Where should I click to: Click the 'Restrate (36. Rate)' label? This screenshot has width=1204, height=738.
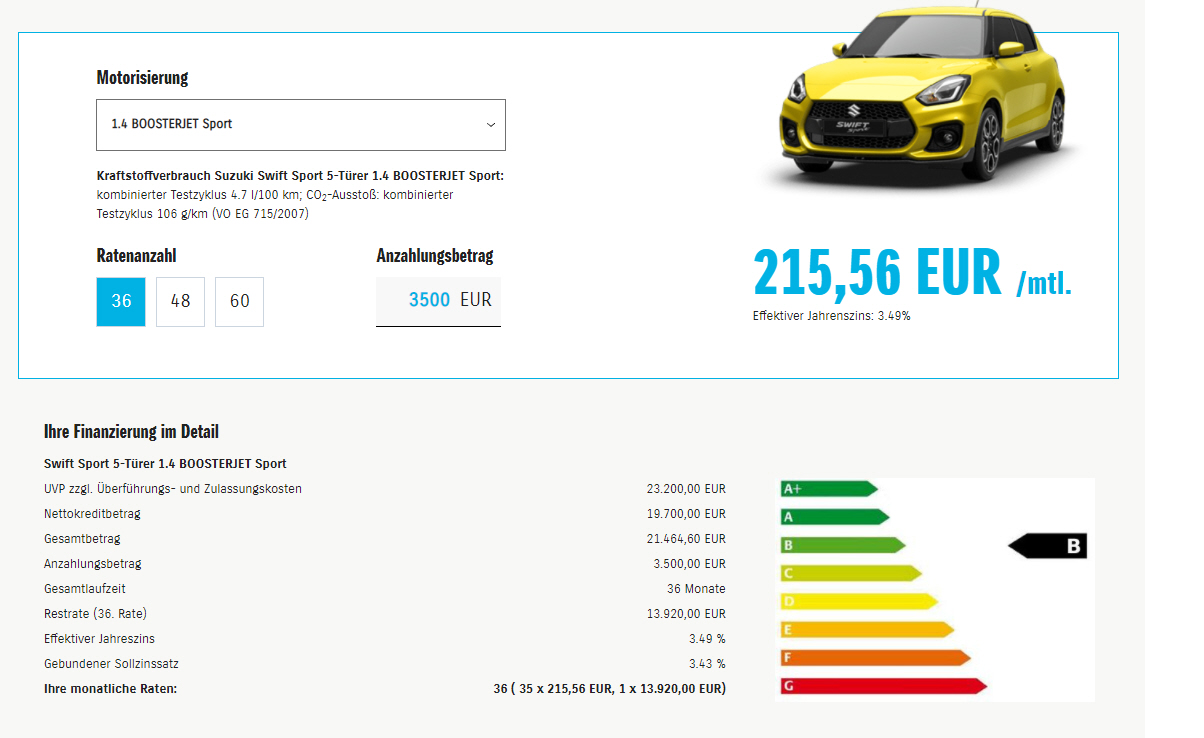click(95, 614)
